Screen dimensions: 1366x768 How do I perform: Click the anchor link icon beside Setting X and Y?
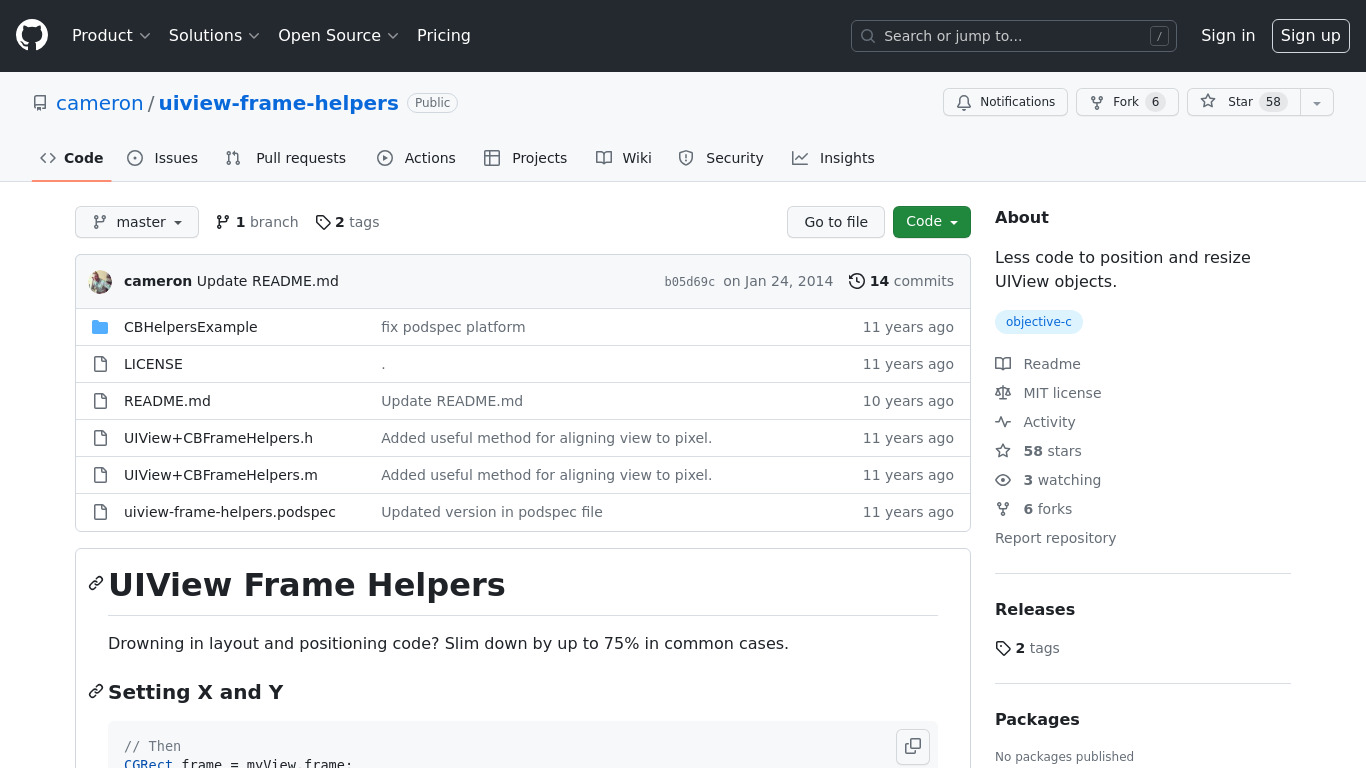click(x=96, y=691)
